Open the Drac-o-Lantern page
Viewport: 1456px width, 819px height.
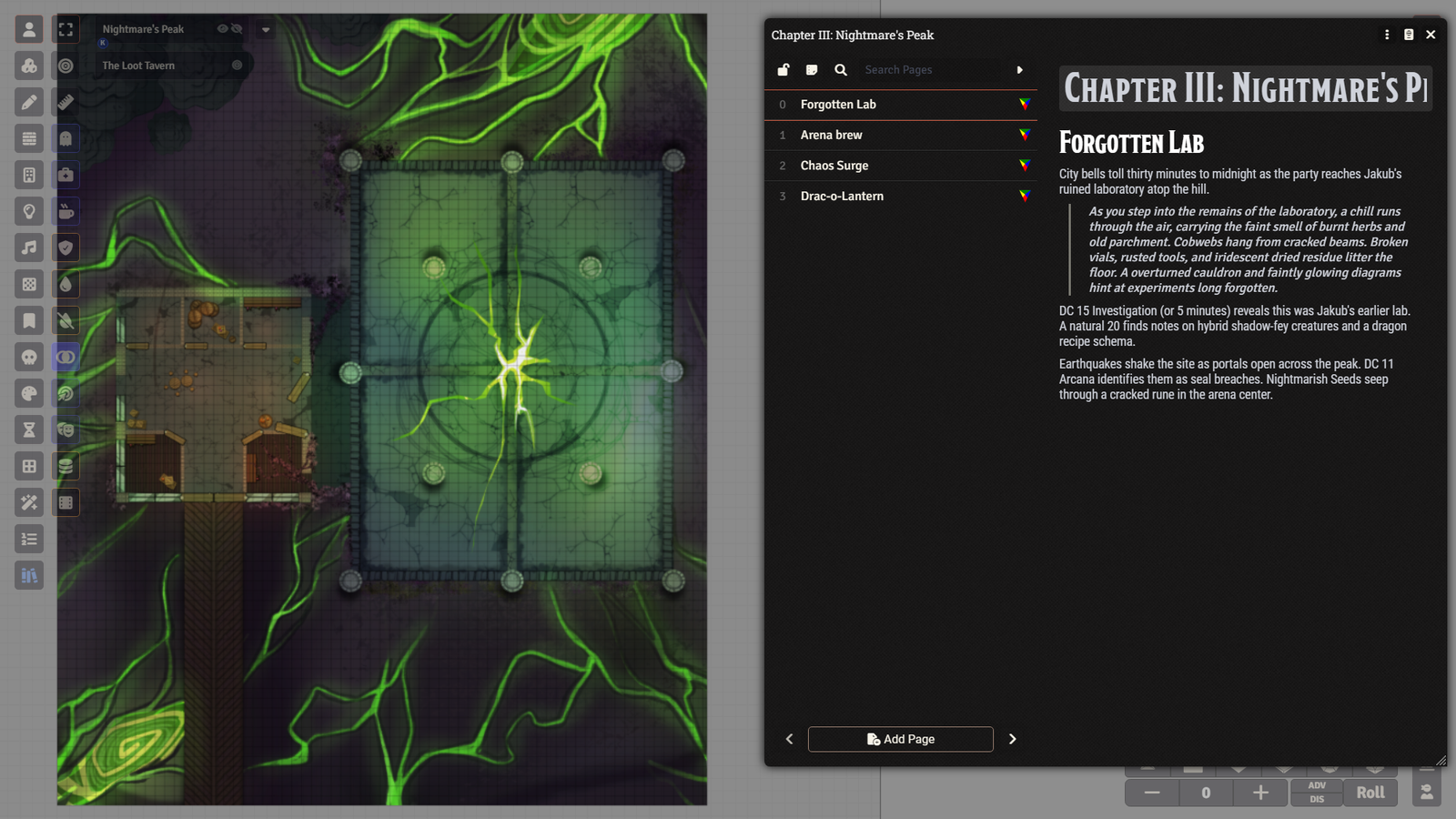tap(901, 196)
